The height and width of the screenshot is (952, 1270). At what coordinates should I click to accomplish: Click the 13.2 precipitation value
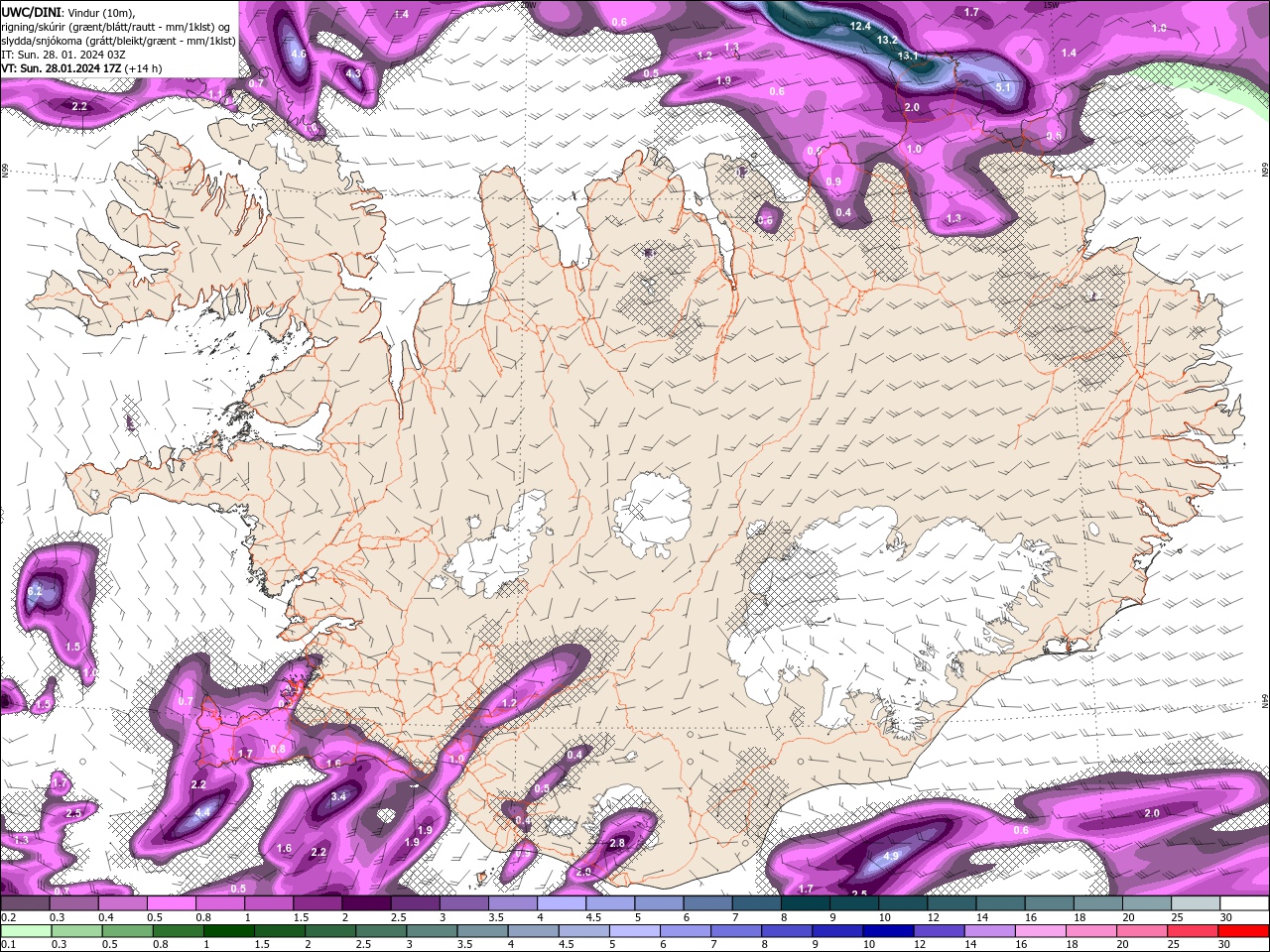point(887,40)
